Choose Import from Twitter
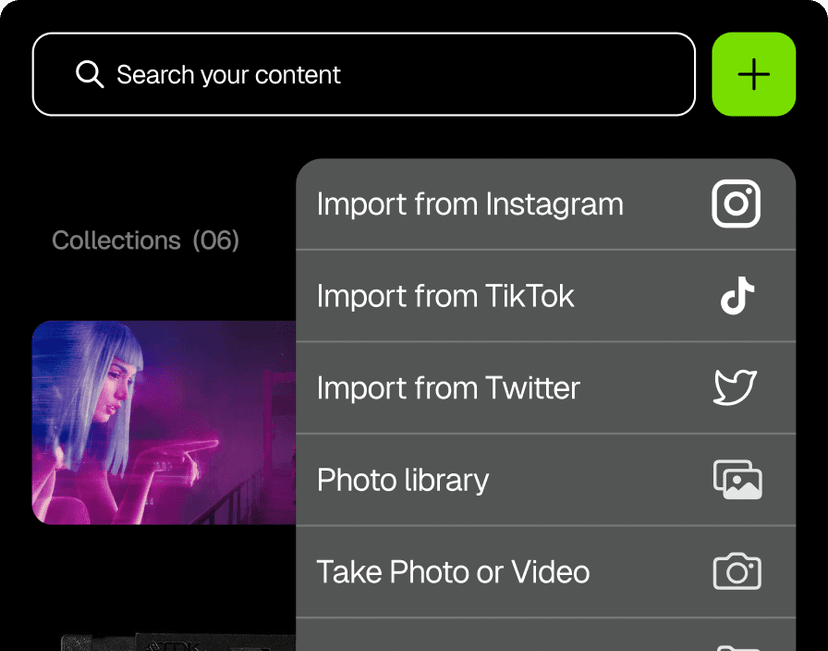Screen dimensions: 828x651 coord(448,387)
